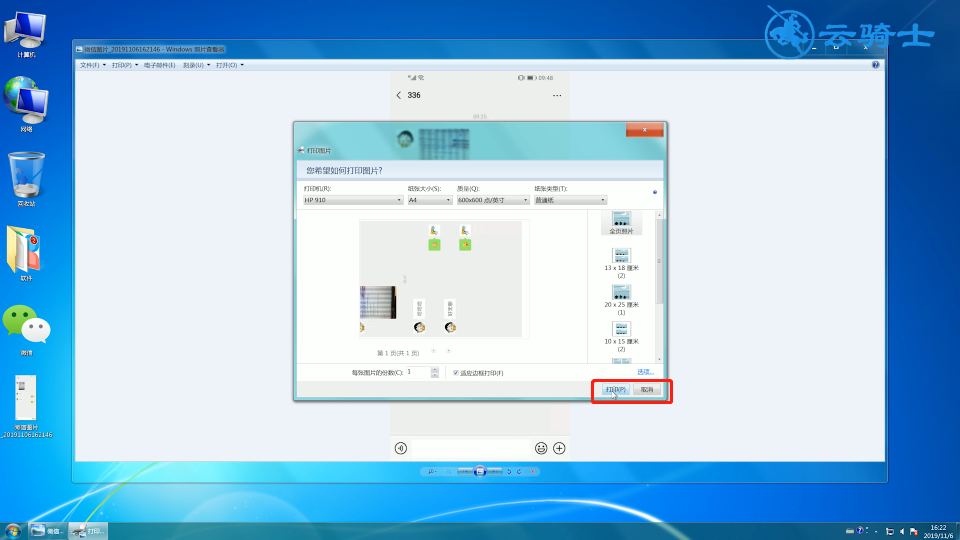Click the Cancel (取消) button in the dialog

point(647,389)
